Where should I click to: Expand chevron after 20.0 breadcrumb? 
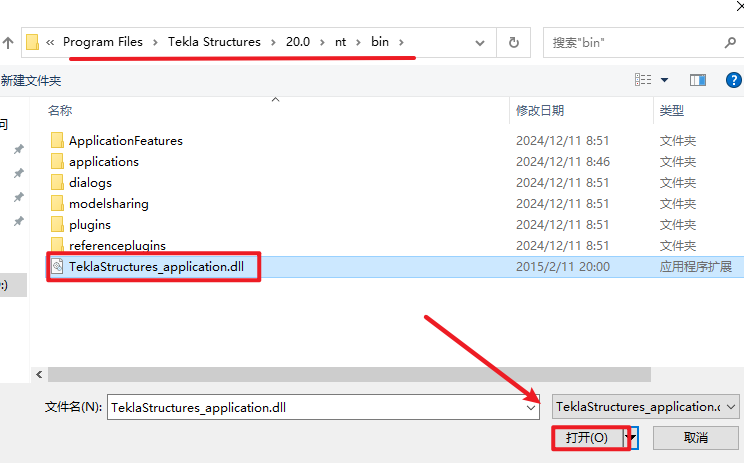(322, 43)
